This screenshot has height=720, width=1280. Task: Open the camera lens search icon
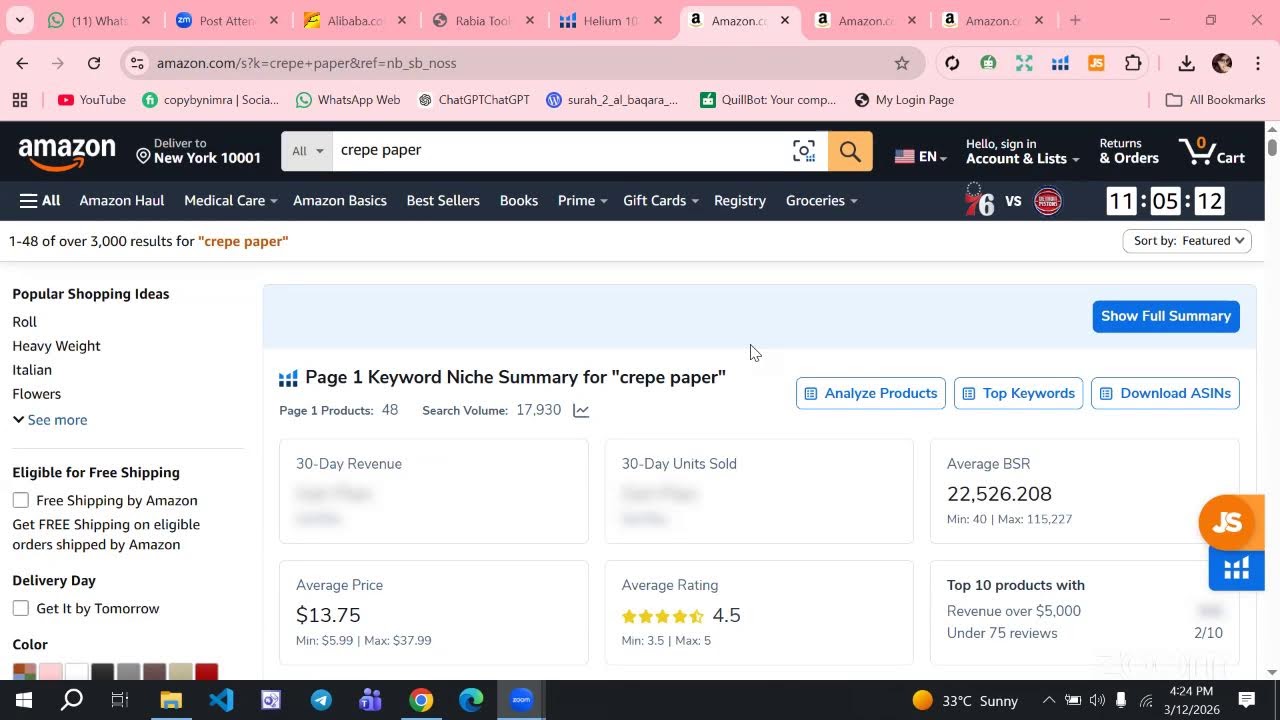coord(804,151)
